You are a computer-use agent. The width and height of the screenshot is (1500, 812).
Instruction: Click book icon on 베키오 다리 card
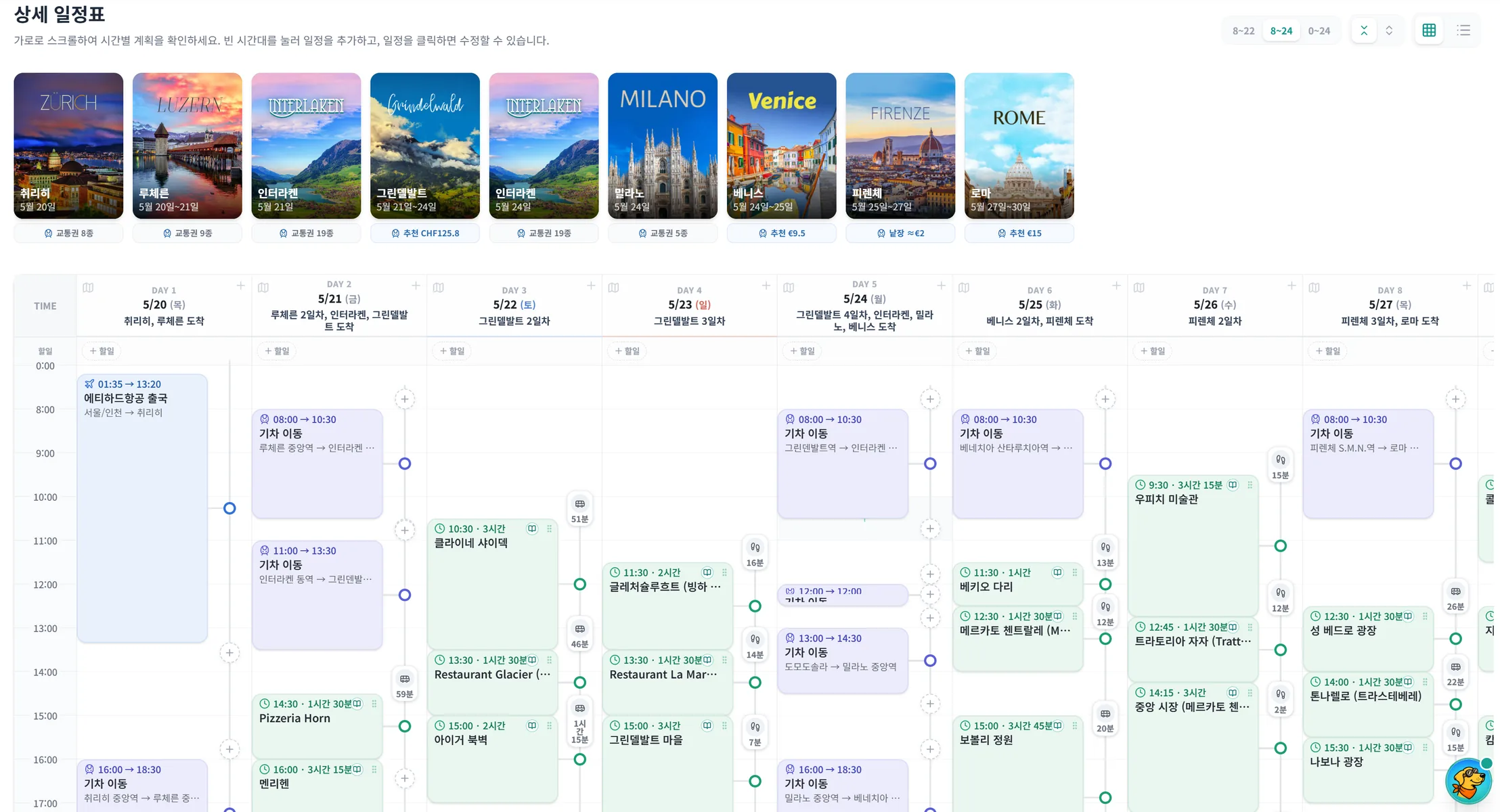point(1057,572)
